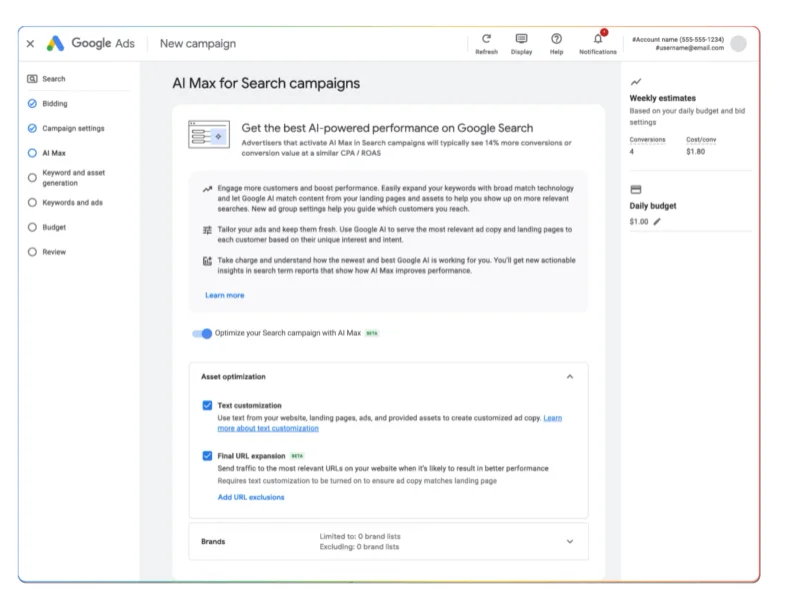790x600 pixels.
Task: Click the AI Max illustration thumbnail
Action: (209, 135)
